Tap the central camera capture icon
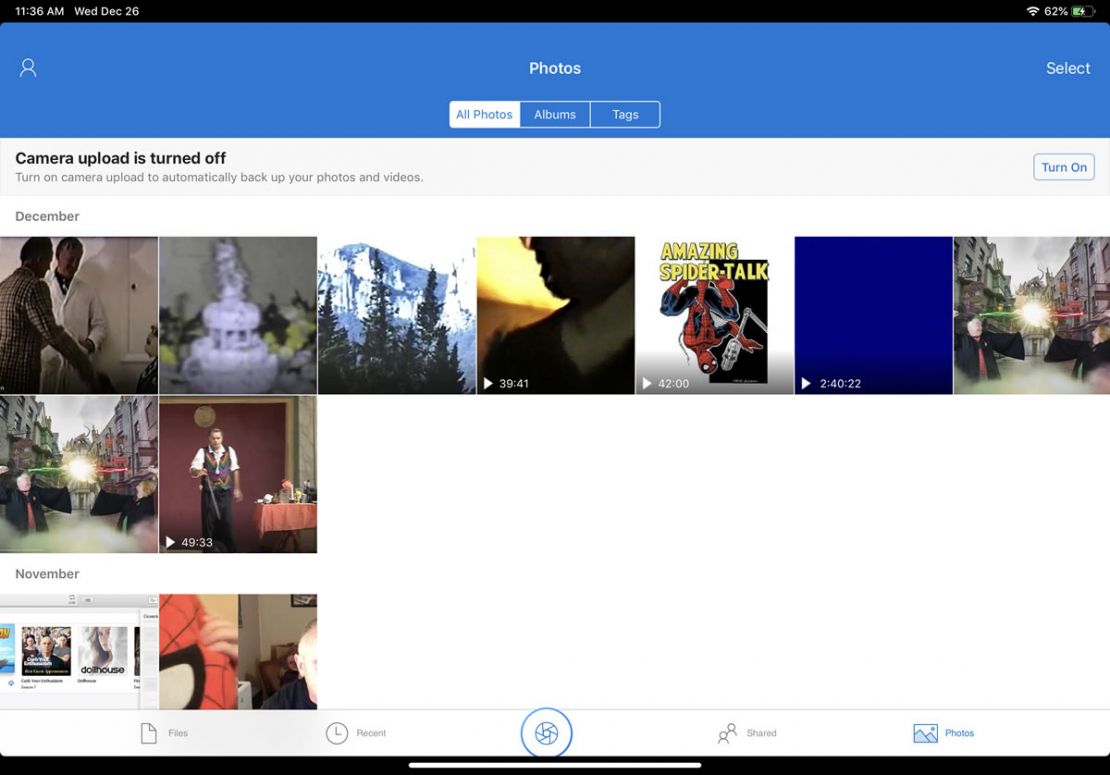Screen dimensions: 1110x775 [546, 731]
